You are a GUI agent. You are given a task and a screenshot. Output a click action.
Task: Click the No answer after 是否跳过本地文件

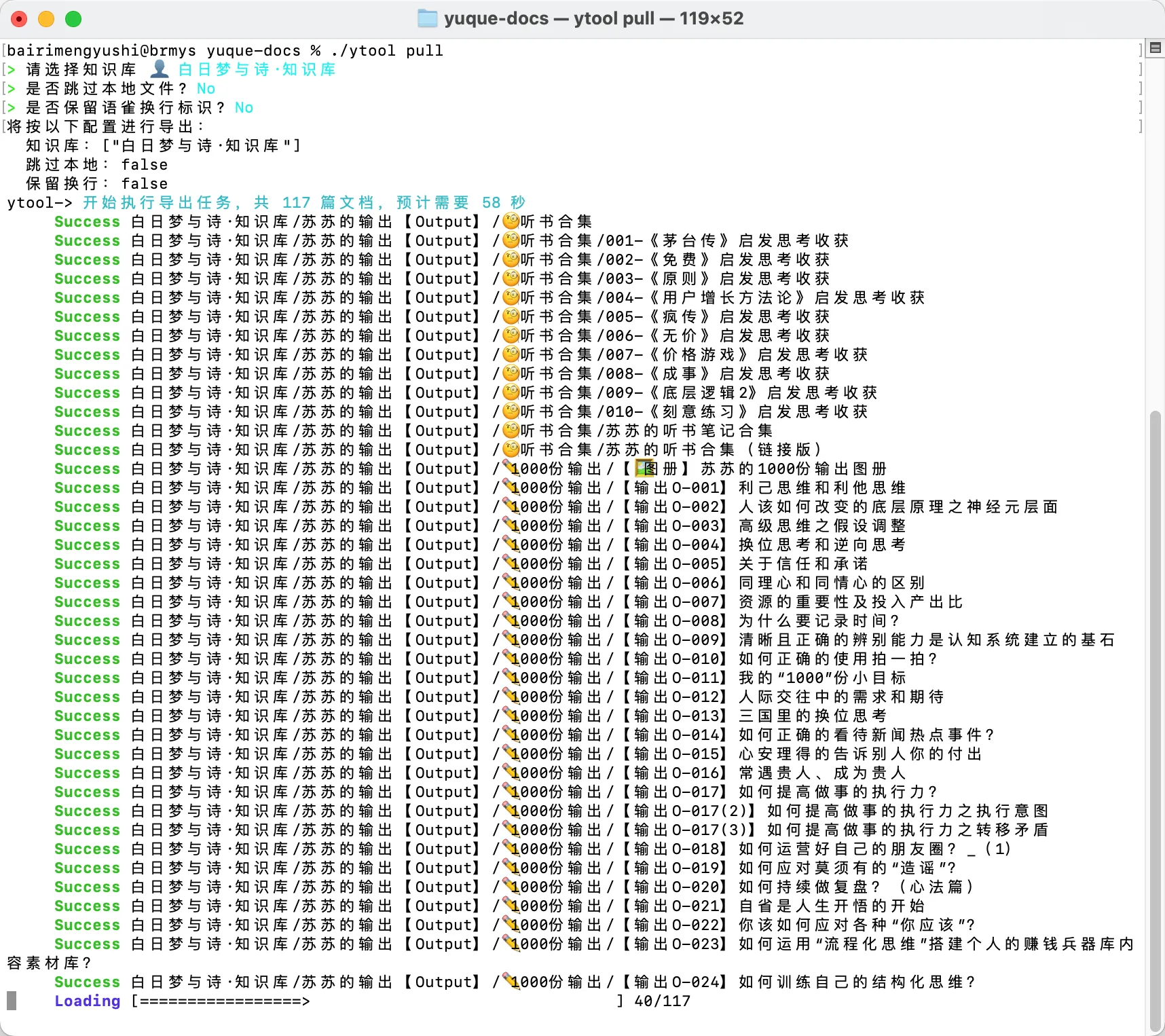pos(206,88)
